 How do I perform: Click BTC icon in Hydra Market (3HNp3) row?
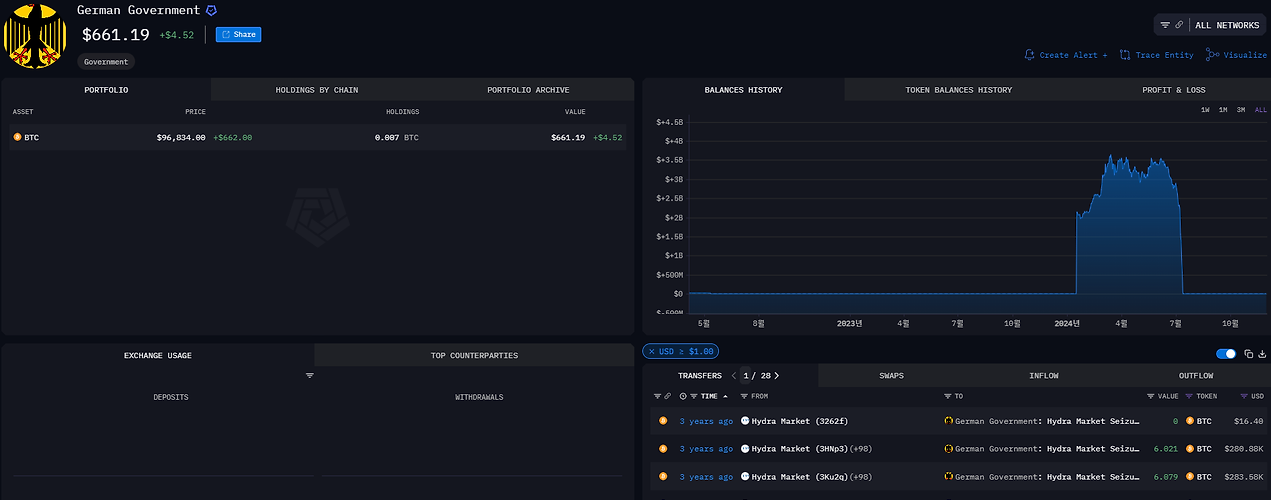tap(663, 449)
